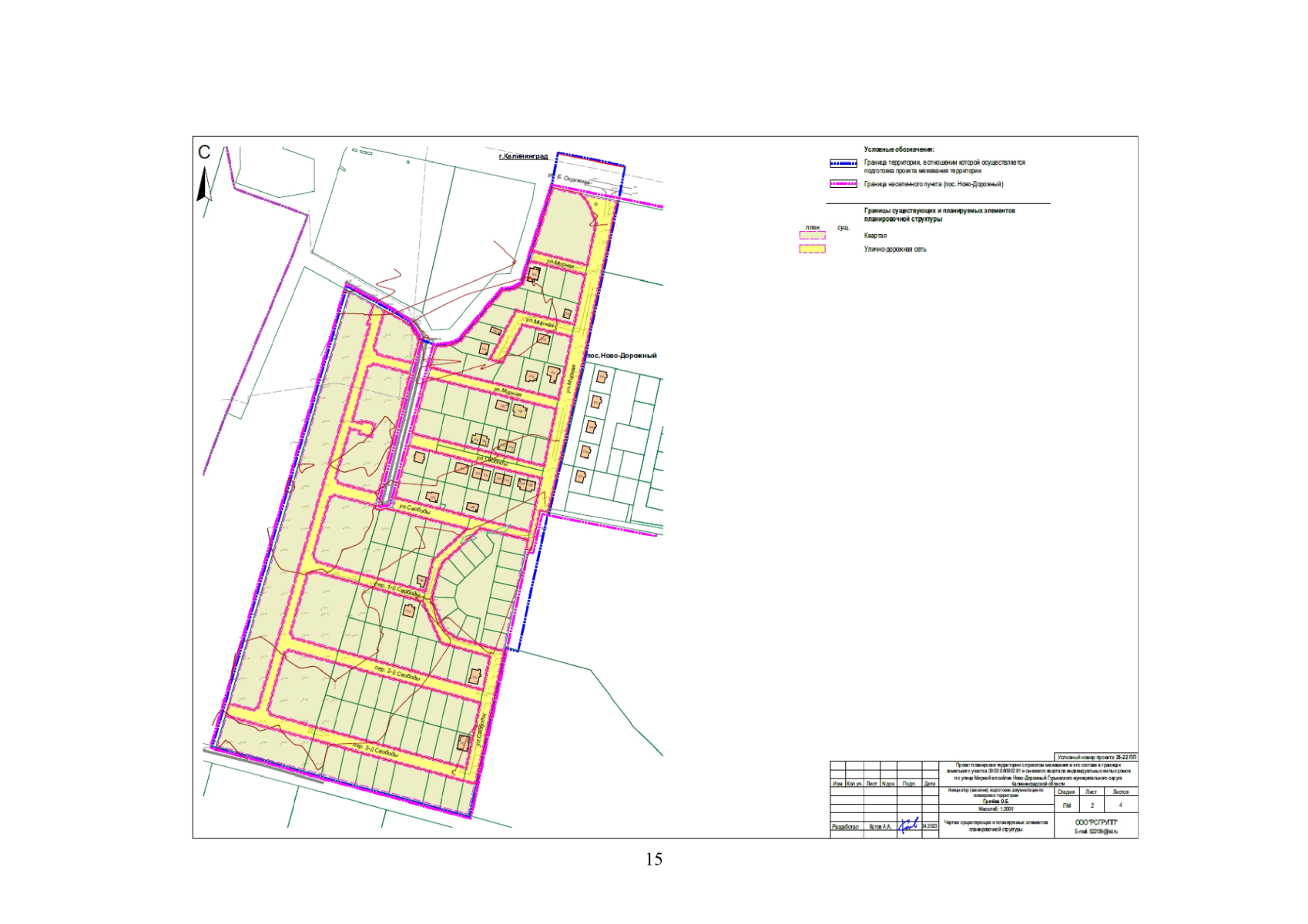Click the пер. 2-й Свободы street label
Image resolution: width=1308 pixels, height=924 pixels.
397,673
